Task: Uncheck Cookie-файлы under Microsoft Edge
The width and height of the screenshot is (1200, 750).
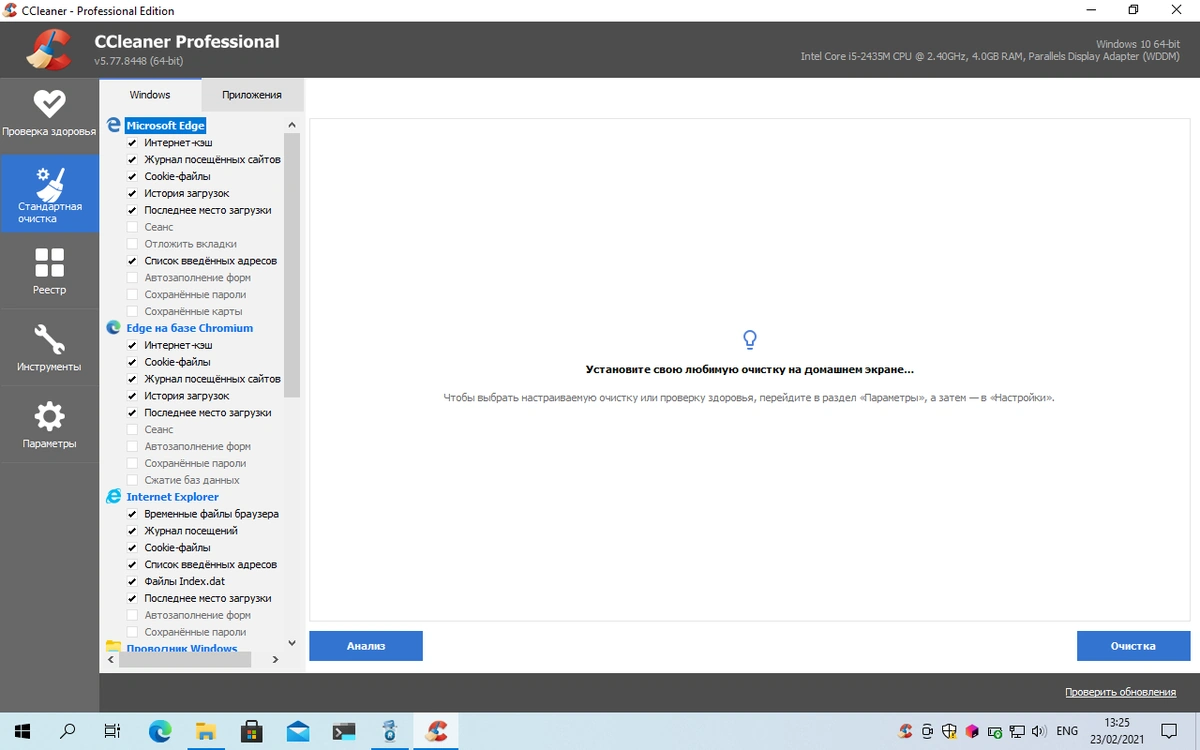Action: (x=133, y=177)
